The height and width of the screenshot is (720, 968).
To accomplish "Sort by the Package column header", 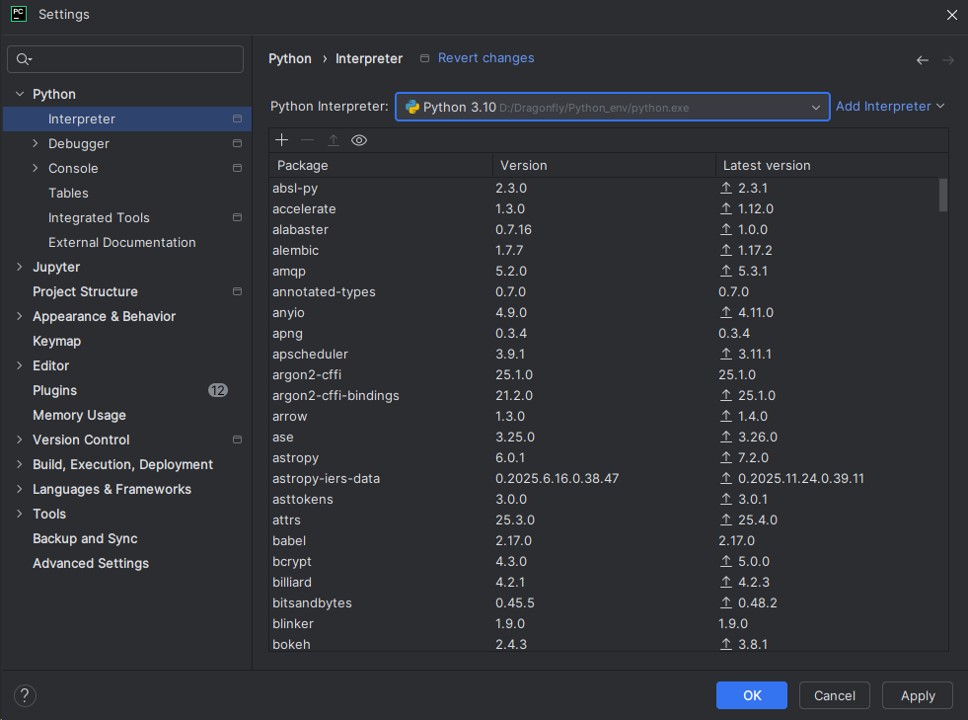I will click(380, 165).
